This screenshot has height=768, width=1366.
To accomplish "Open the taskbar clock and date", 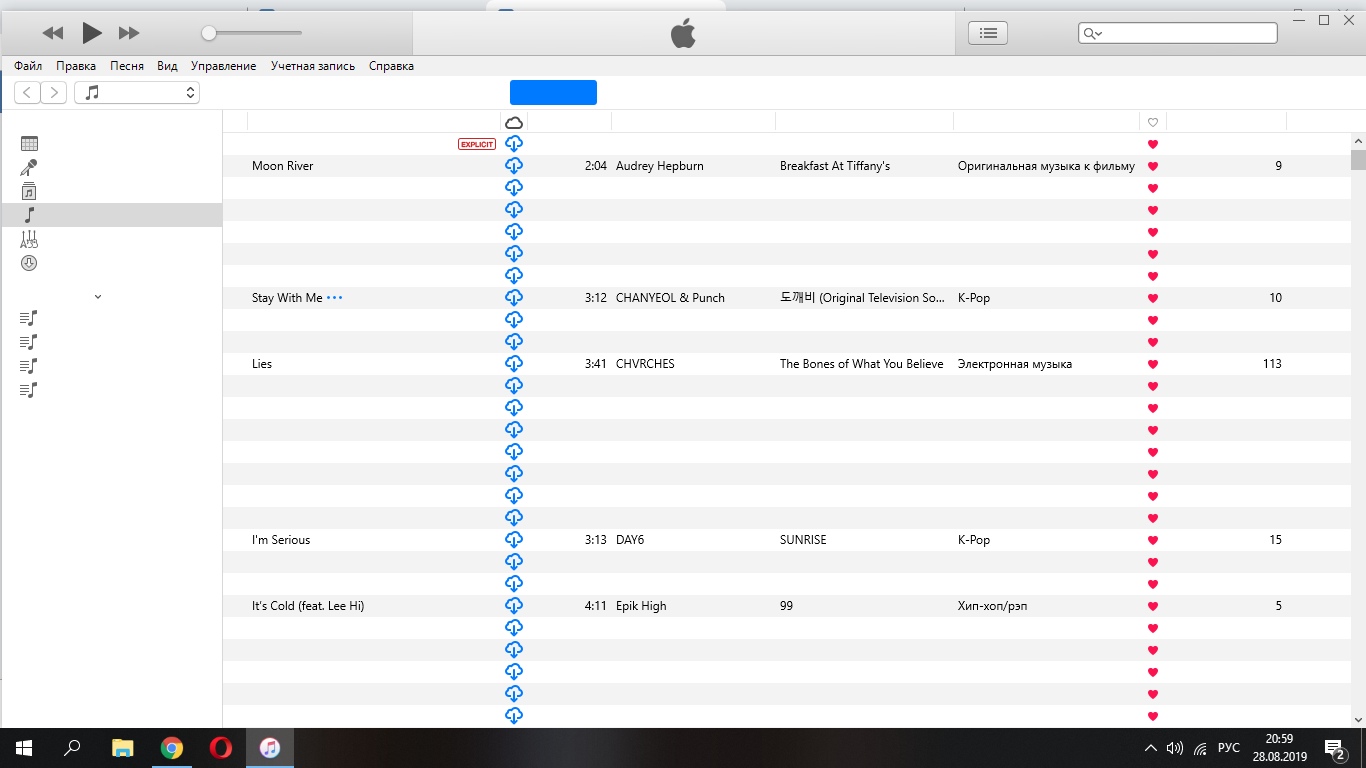I will pyautogui.click(x=1279, y=748).
